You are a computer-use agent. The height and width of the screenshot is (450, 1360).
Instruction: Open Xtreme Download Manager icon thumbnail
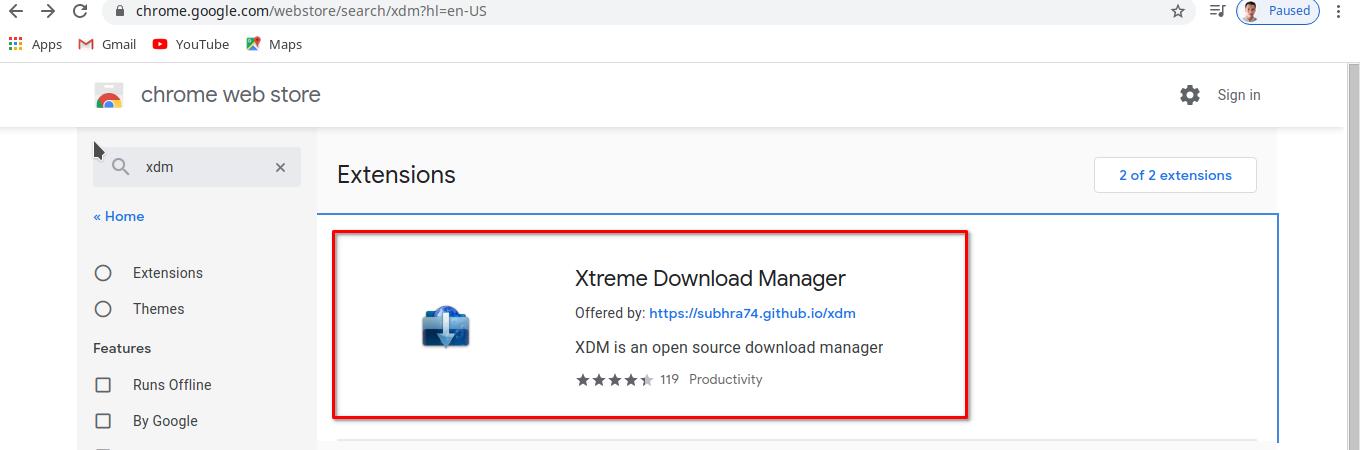pos(446,328)
